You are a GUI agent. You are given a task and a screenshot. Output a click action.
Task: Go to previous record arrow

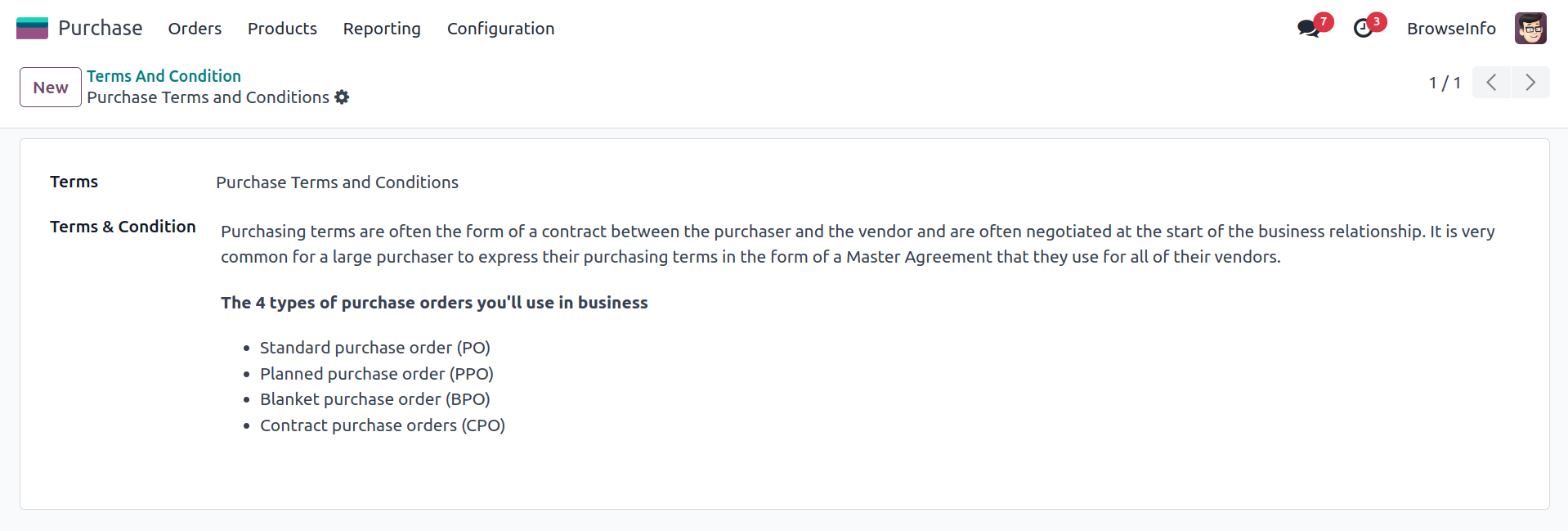coord(1491,83)
